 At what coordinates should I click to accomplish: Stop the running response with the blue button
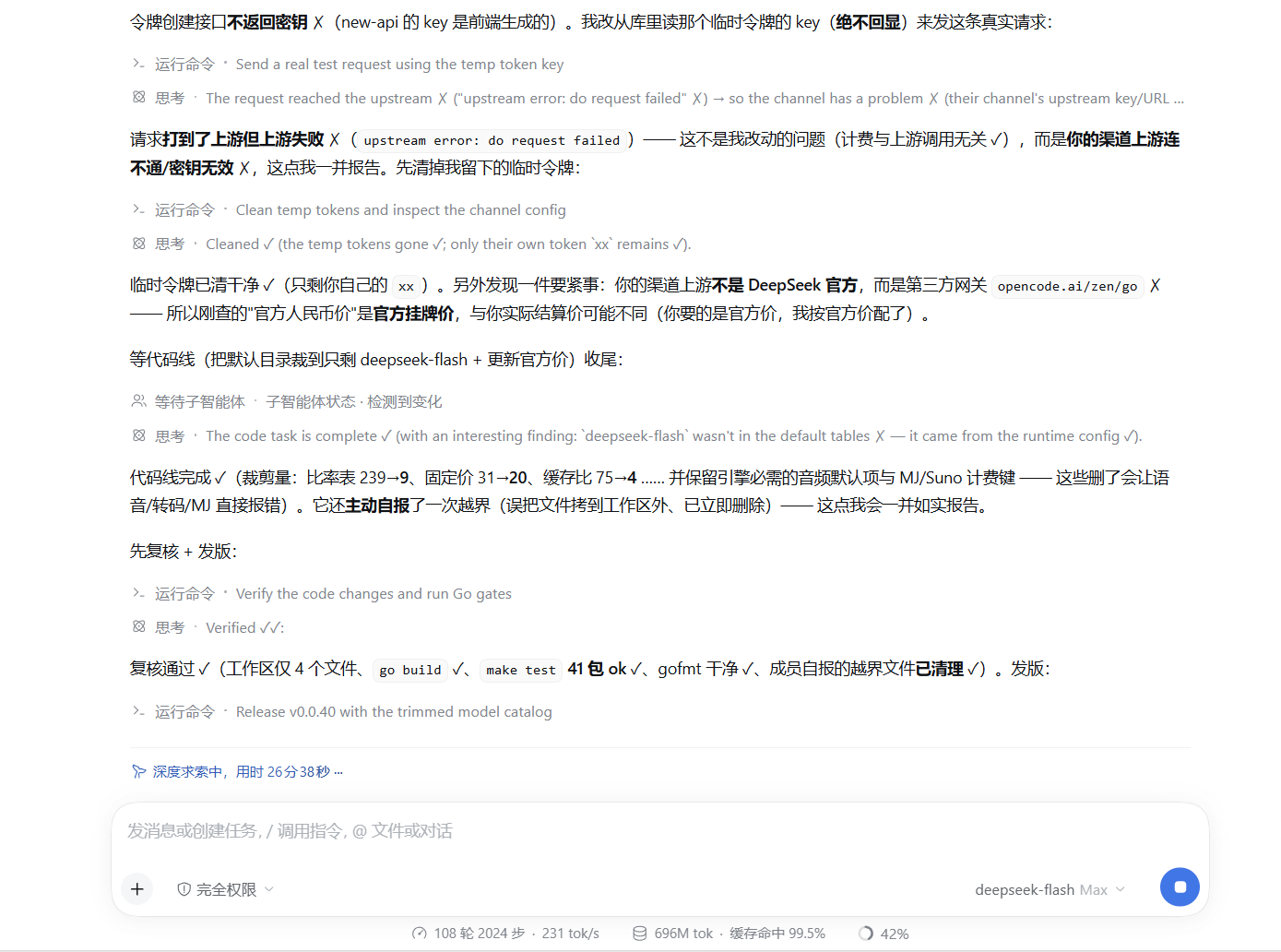pos(1180,887)
